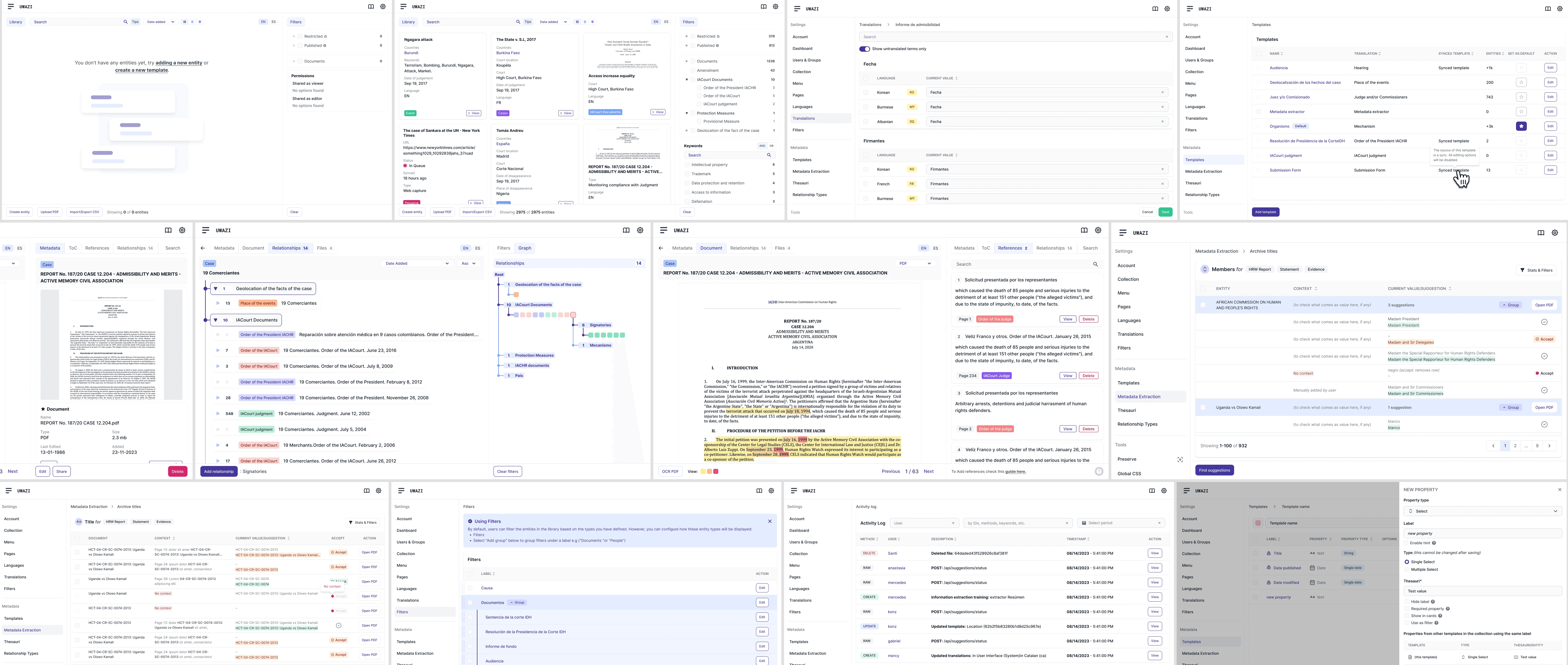Open the Property type Select dropdown

(1482, 511)
